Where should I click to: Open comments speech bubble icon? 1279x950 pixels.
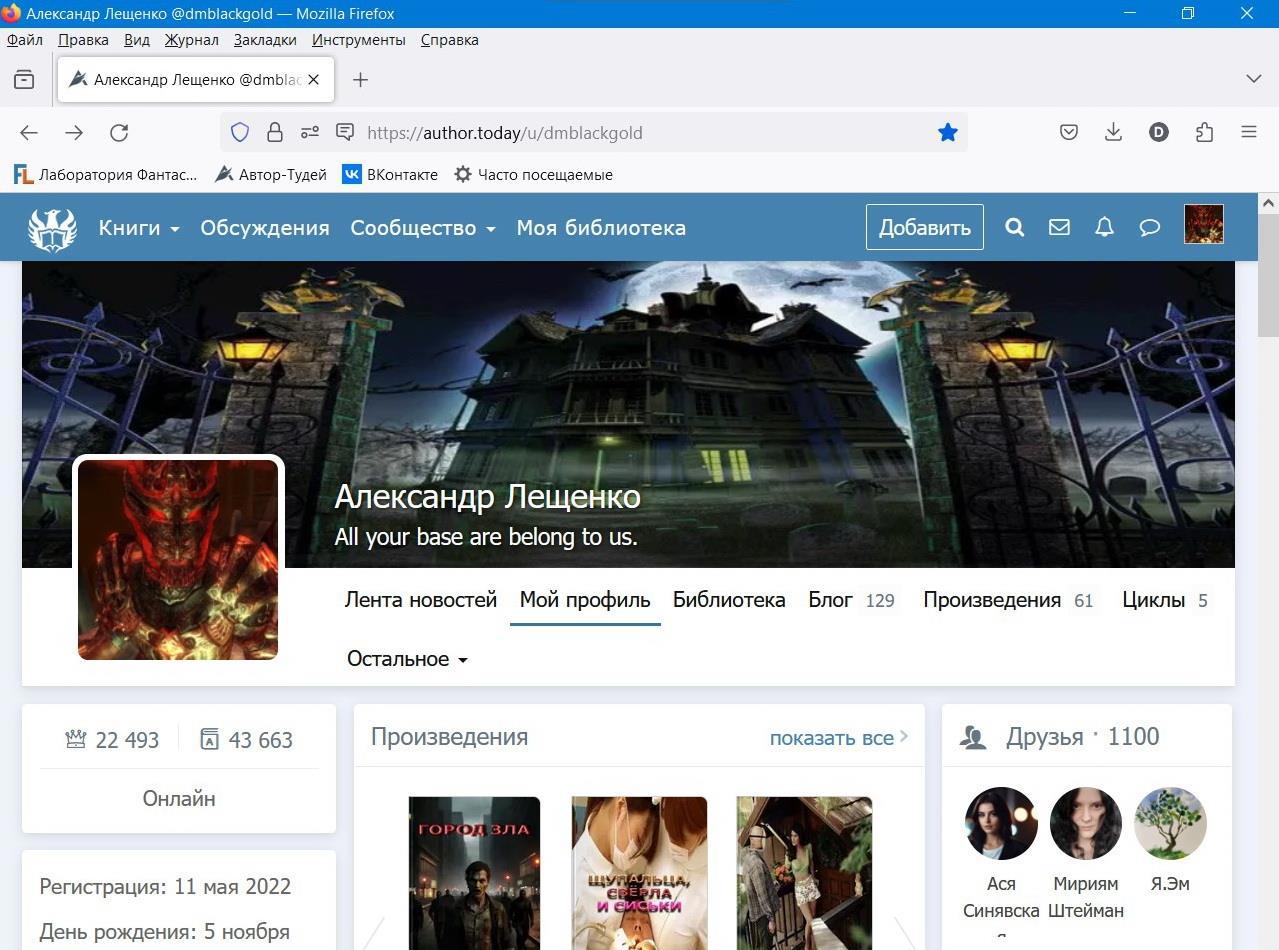(x=1149, y=227)
